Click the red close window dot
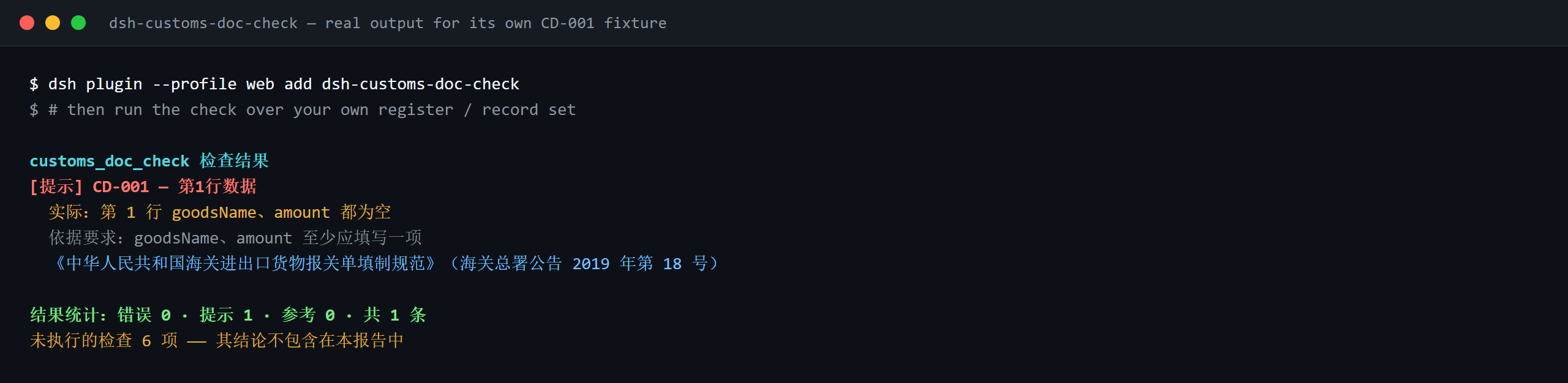This screenshot has width=1568, height=383. (x=27, y=23)
